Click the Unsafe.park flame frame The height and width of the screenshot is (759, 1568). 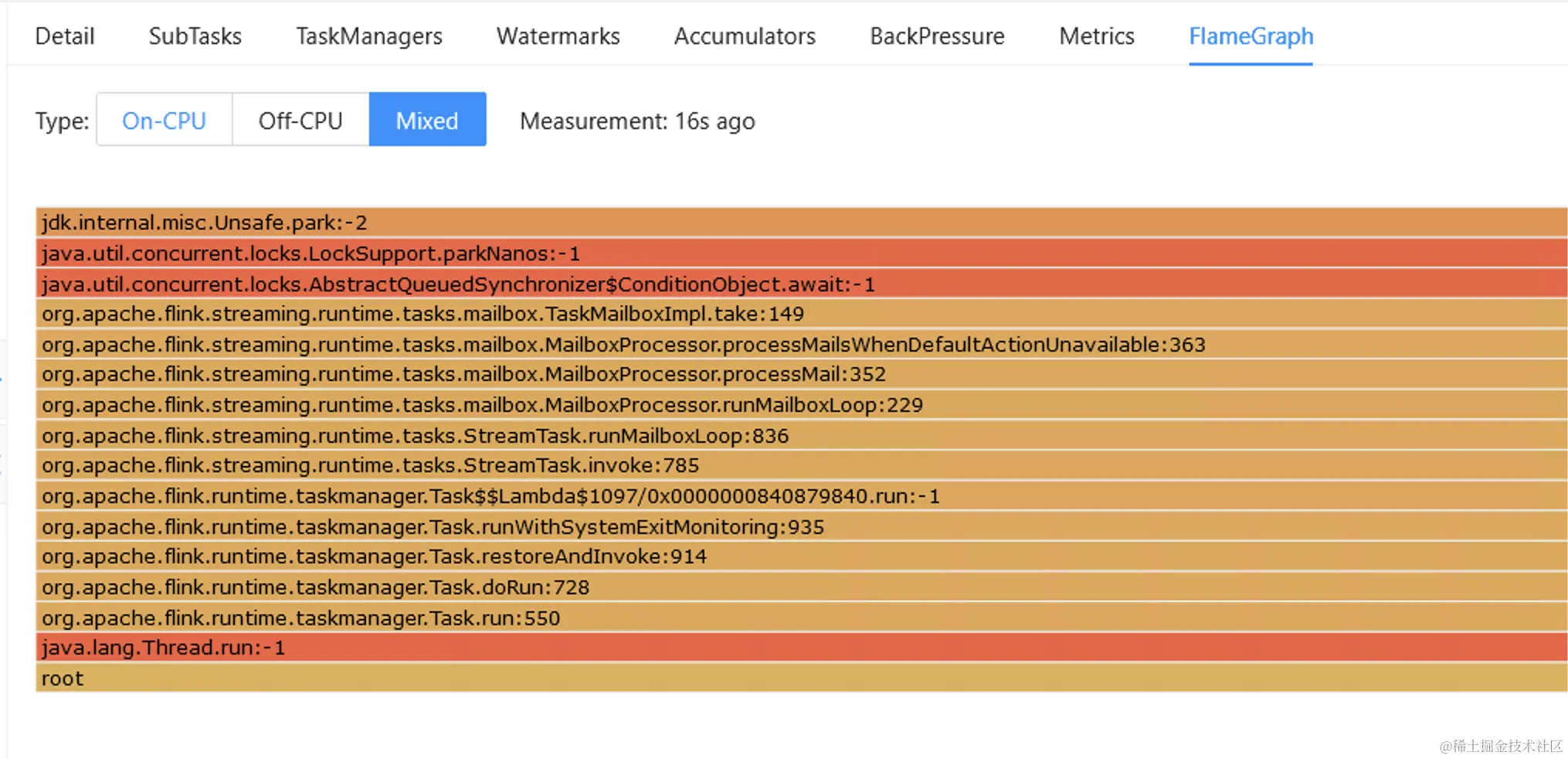[x=801, y=223]
